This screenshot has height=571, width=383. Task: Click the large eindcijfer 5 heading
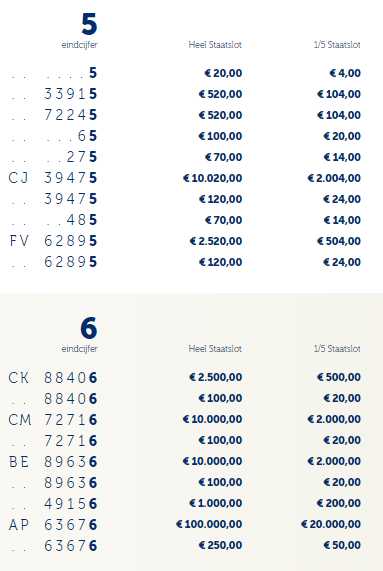(x=89, y=24)
